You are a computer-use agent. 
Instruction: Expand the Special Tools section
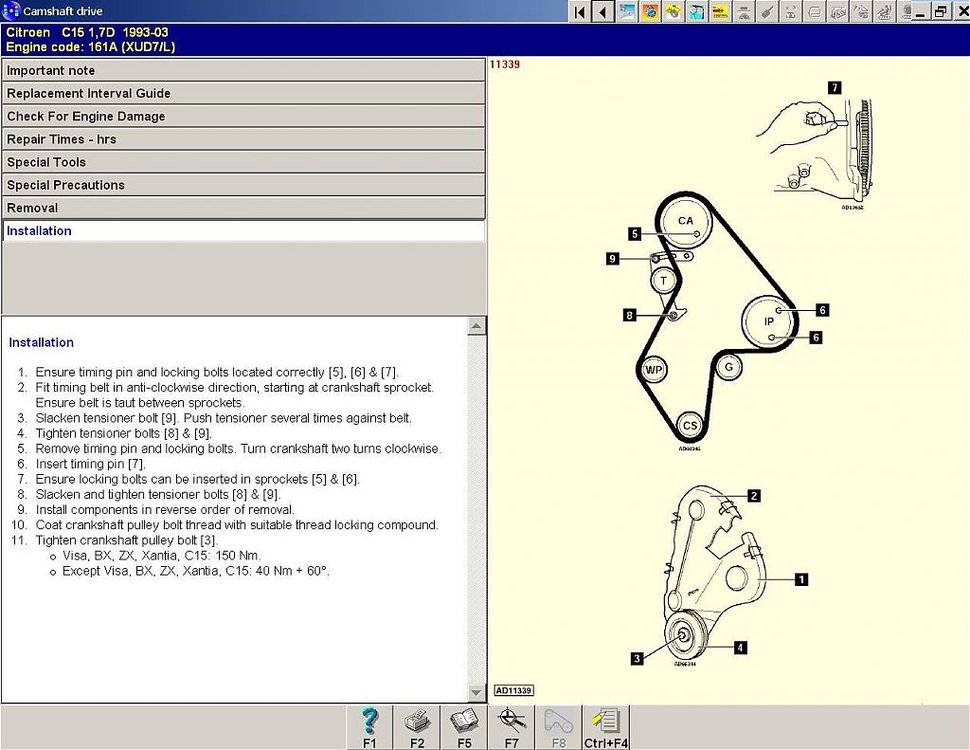click(x=243, y=162)
